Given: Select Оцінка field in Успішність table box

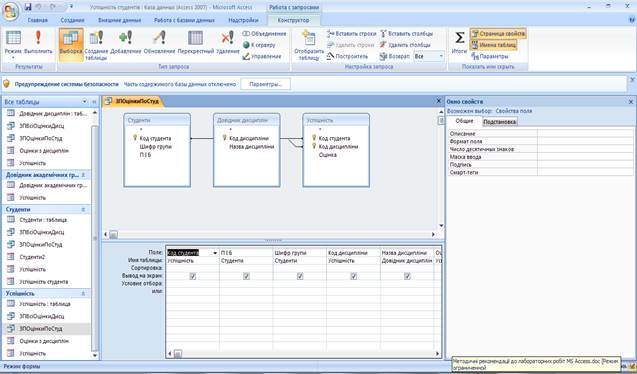Looking at the screenshot, I should tap(327, 155).
